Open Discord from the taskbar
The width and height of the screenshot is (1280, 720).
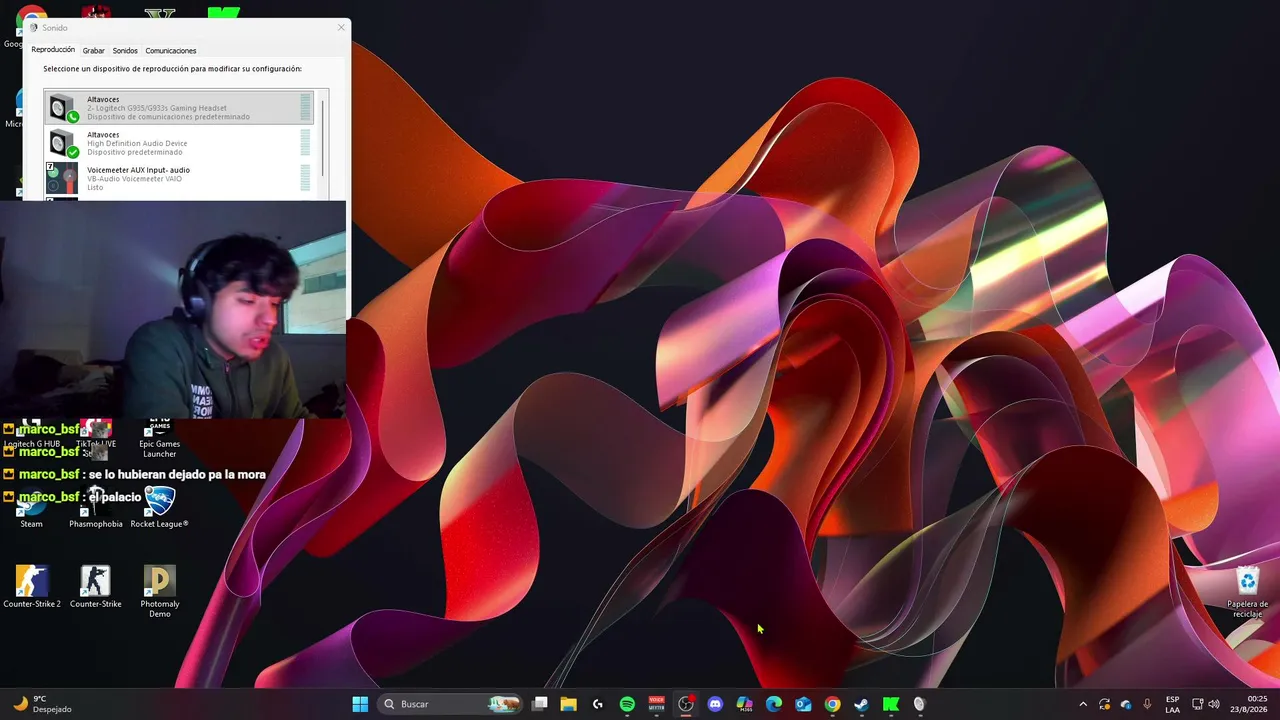pos(715,704)
